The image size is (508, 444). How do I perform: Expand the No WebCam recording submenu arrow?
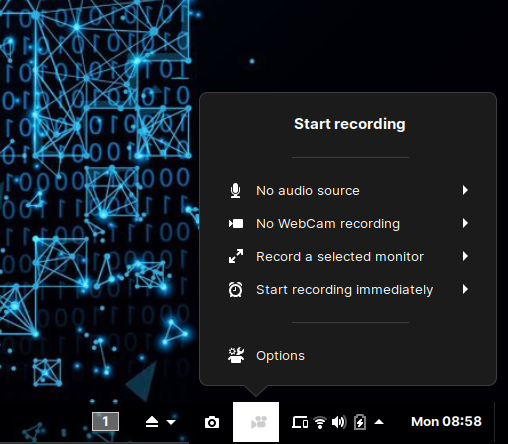click(x=465, y=223)
